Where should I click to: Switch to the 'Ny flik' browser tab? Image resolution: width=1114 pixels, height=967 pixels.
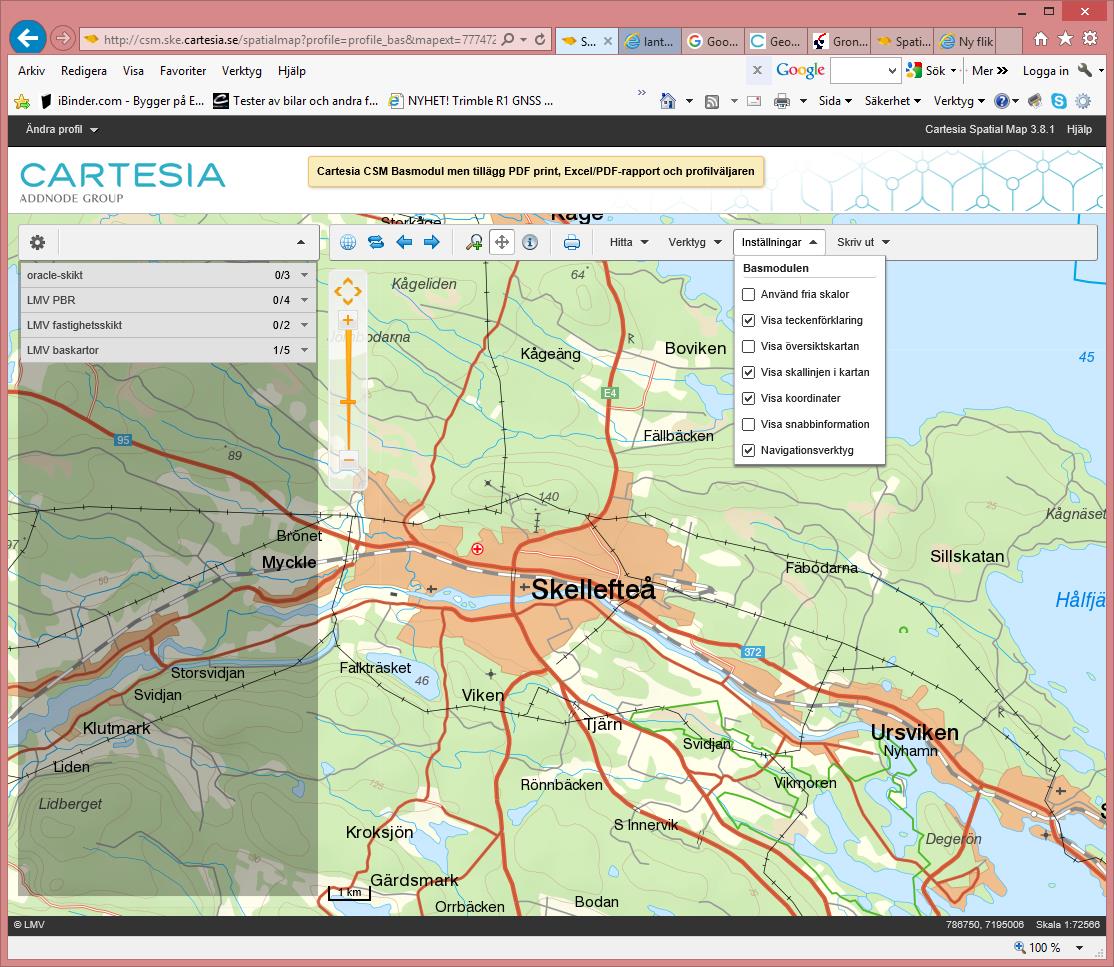[966, 41]
